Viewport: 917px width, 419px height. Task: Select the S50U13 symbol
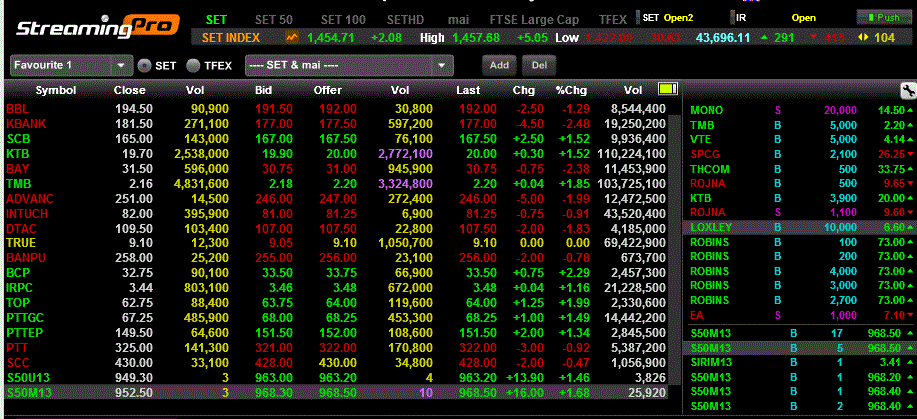(x=28, y=377)
